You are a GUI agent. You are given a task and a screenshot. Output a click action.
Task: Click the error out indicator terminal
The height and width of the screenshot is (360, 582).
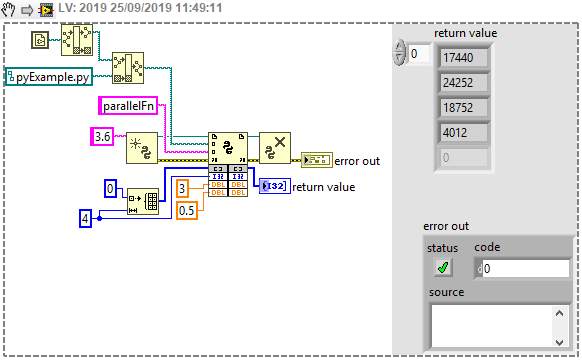coord(317,160)
